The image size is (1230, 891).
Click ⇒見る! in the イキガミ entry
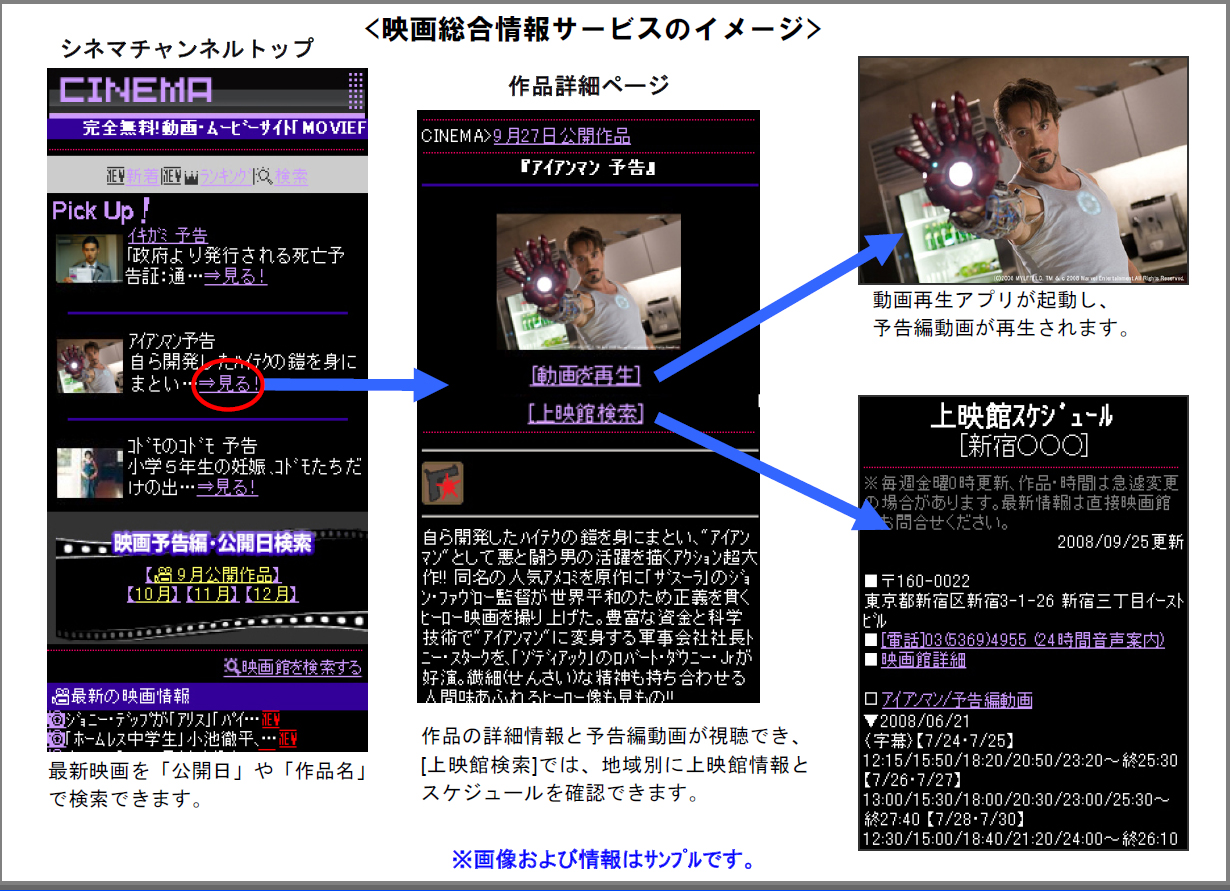coord(236,277)
